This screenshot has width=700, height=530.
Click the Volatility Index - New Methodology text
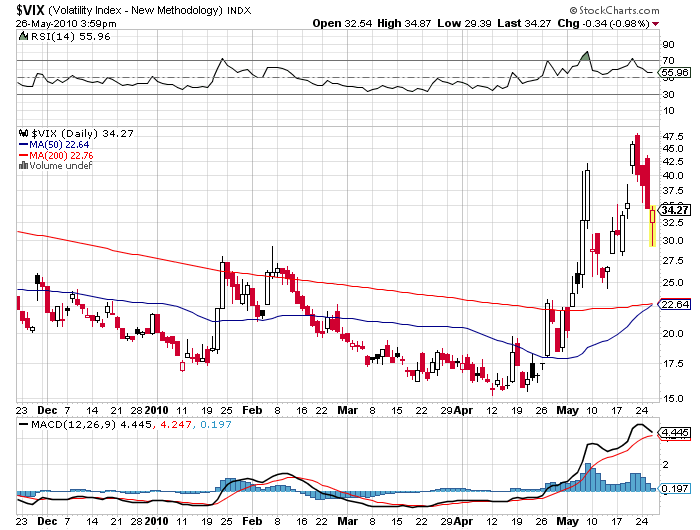[135, 10]
